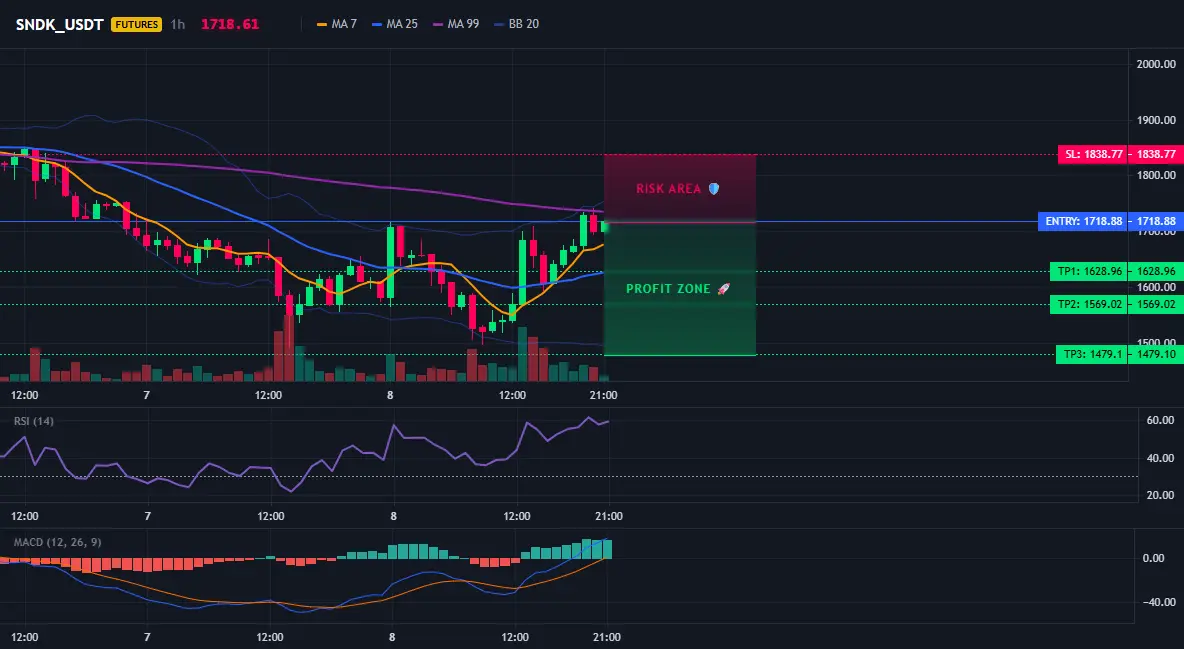This screenshot has height=649, width=1184.
Task: Click the PROFIT ZONE text
Action: (x=668, y=289)
